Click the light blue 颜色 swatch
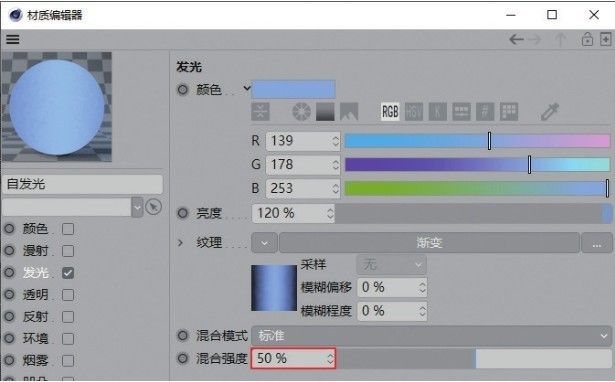The width and height of the screenshot is (615, 382). pyautogui.click(x=293, y=89)
